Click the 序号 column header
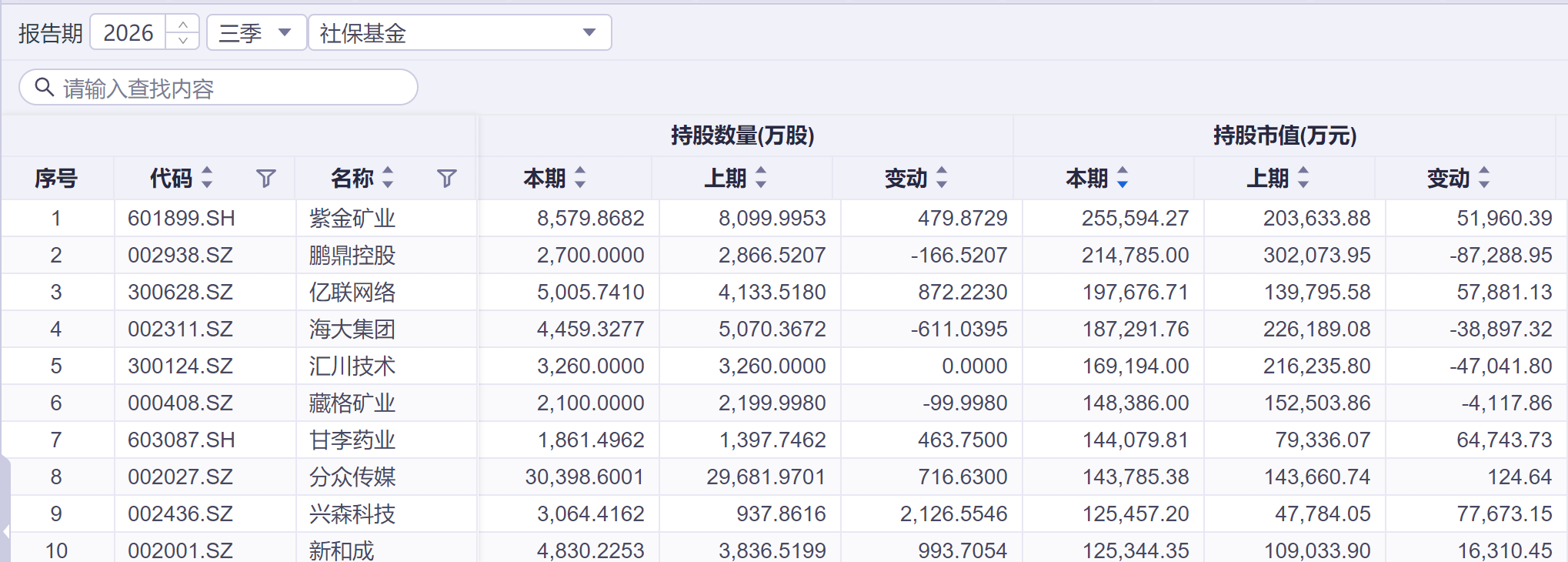This screenshot has width=1568, height=562. [x=56, y=179]
